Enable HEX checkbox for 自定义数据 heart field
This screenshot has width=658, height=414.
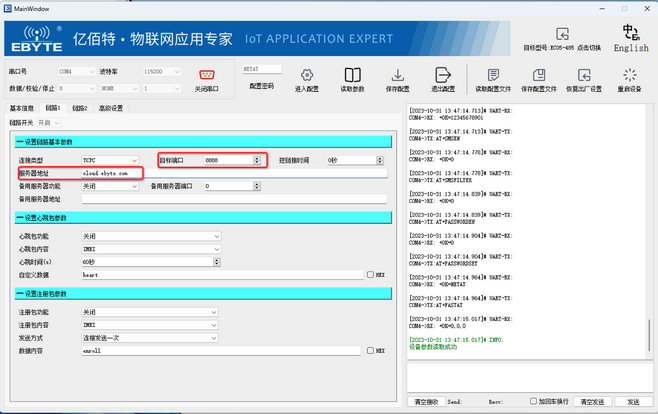click(370, 273)
